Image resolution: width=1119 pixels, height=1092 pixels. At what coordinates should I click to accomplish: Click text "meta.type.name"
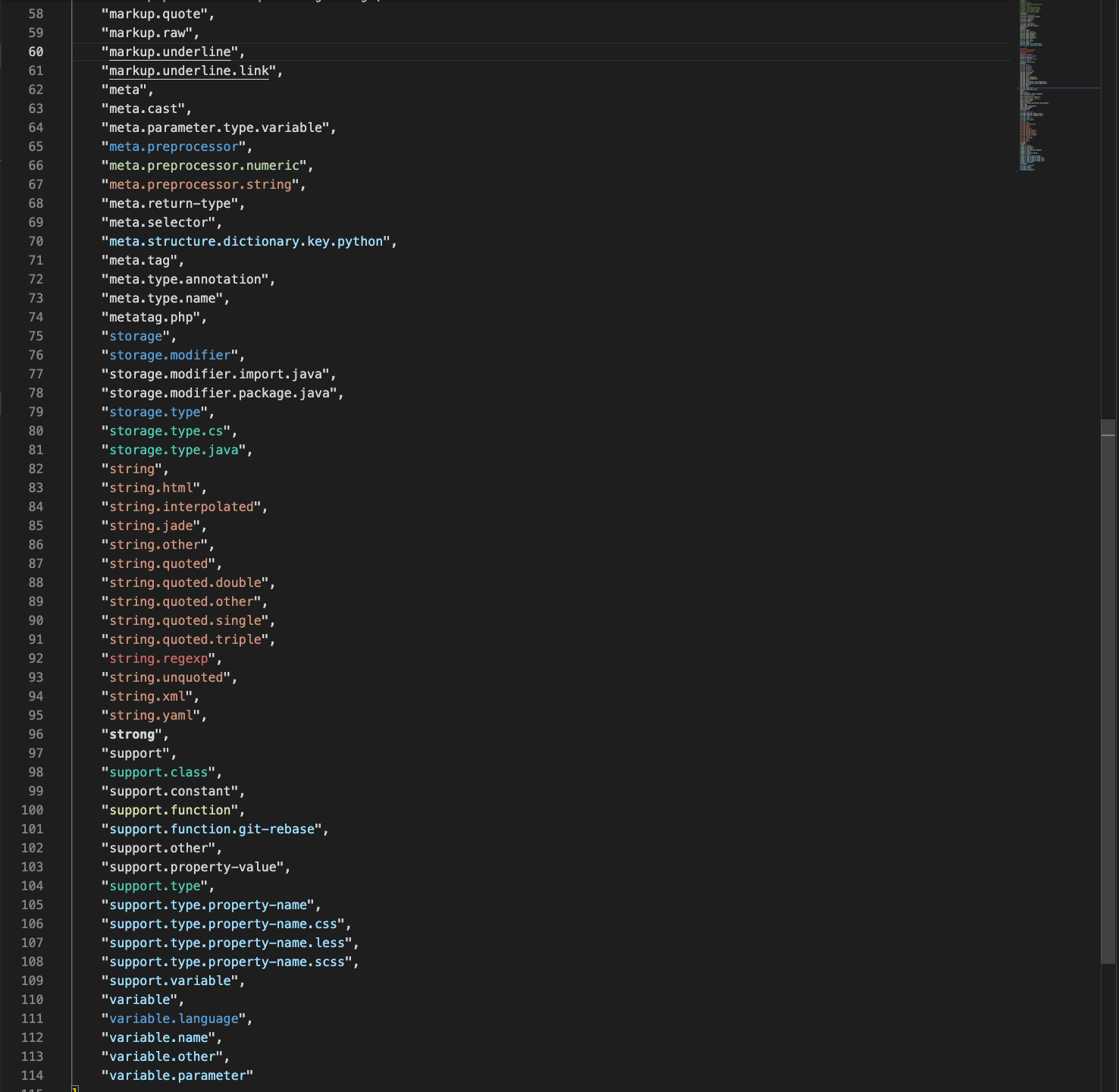(163, 298)
